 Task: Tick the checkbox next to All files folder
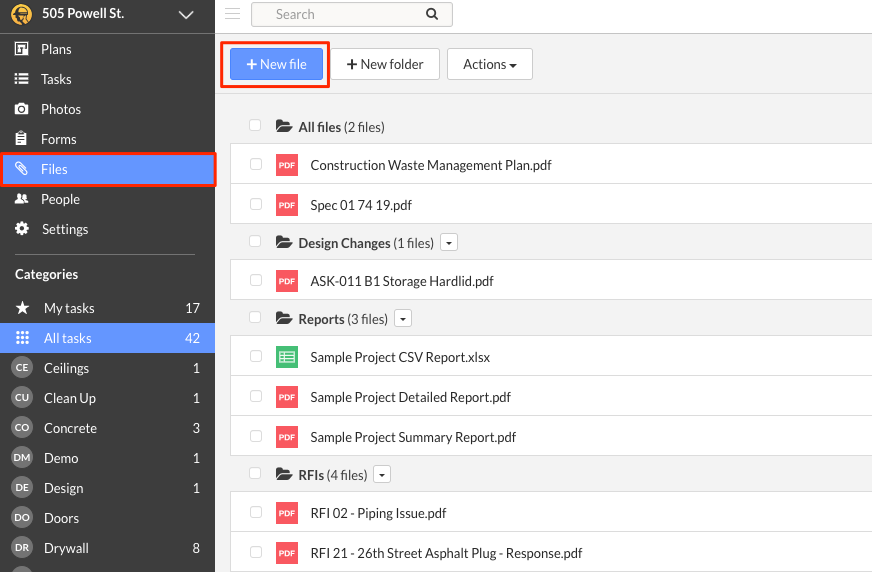(x=255, y=125)
